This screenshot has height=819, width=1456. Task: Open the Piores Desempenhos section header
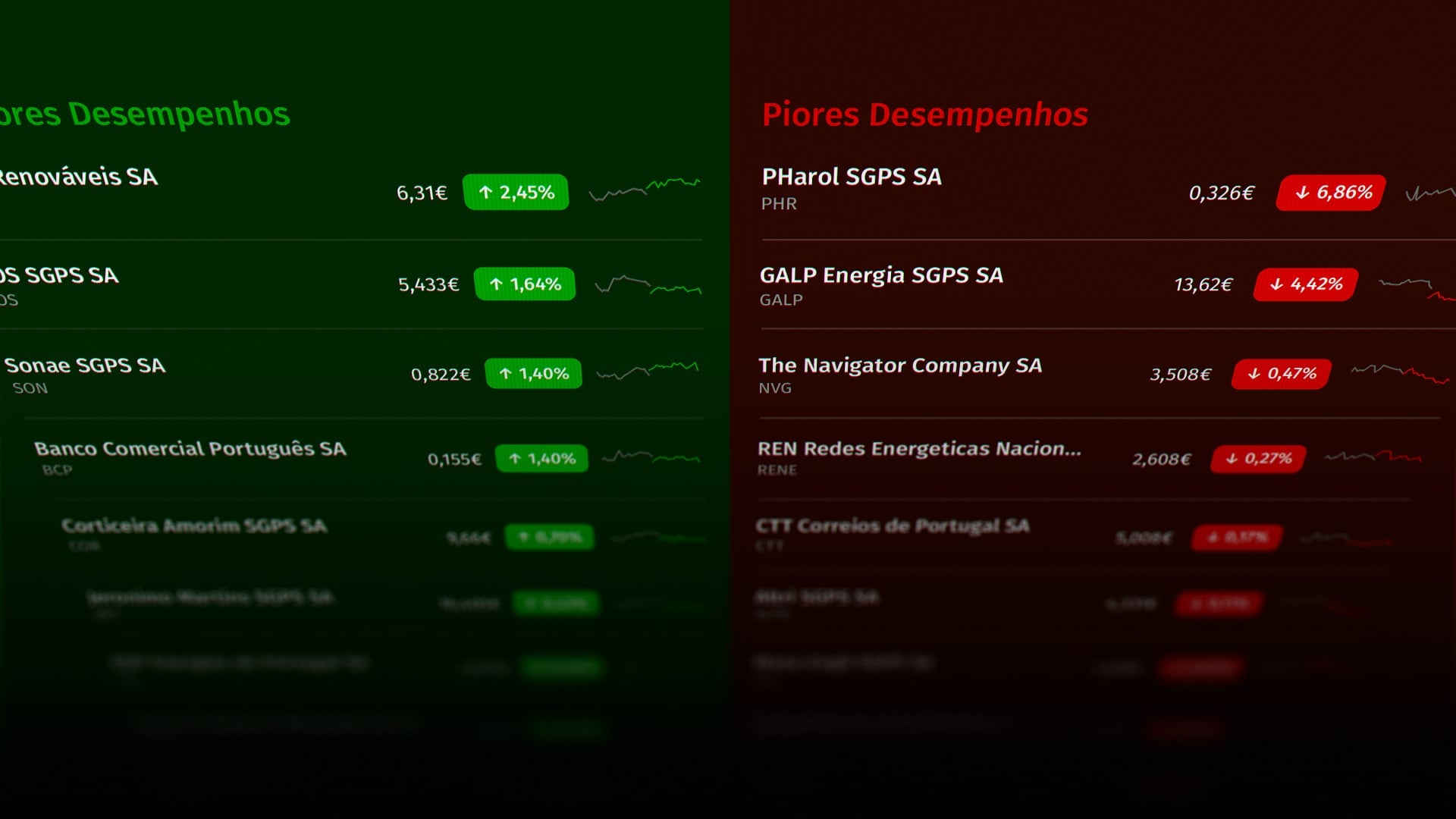[924, 115]
